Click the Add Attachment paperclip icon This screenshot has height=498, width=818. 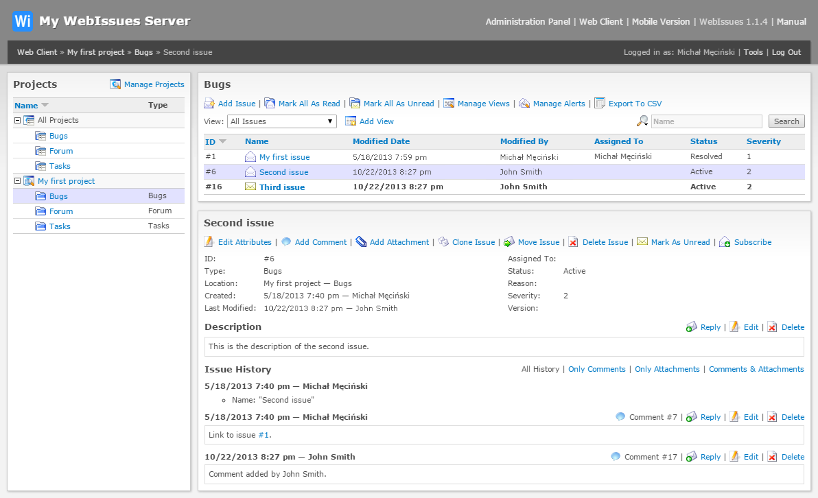[x=361, y=242]
